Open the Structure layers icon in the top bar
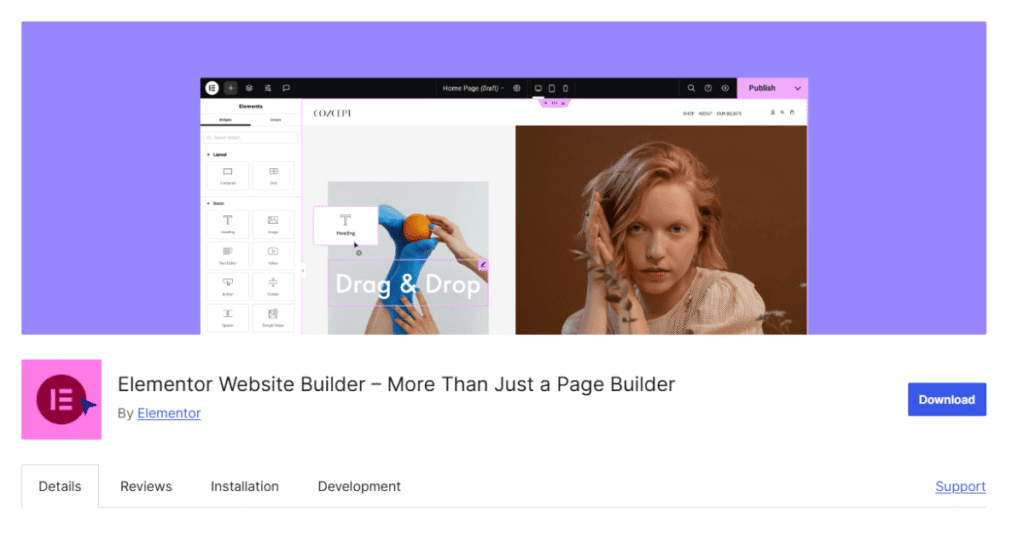 249,88
